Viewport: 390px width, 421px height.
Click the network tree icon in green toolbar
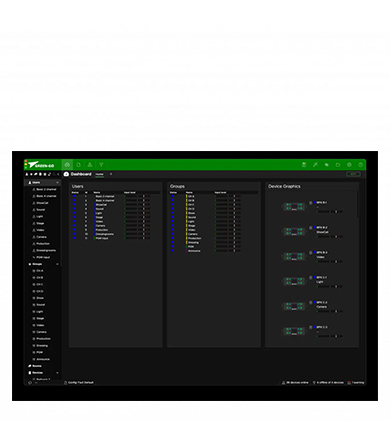pos(90,165)
